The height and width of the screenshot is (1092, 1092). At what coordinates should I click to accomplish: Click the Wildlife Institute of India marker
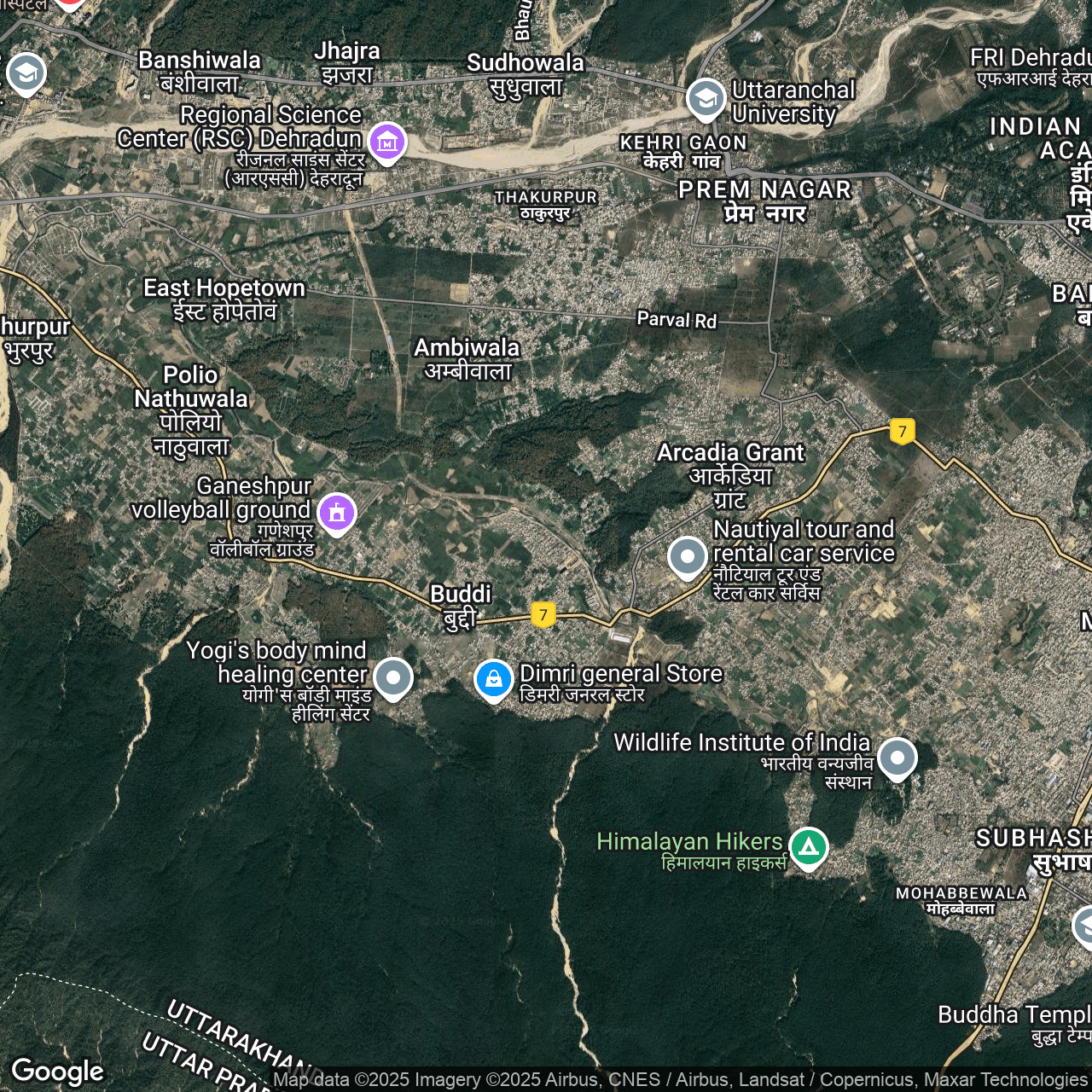(897, 758)
